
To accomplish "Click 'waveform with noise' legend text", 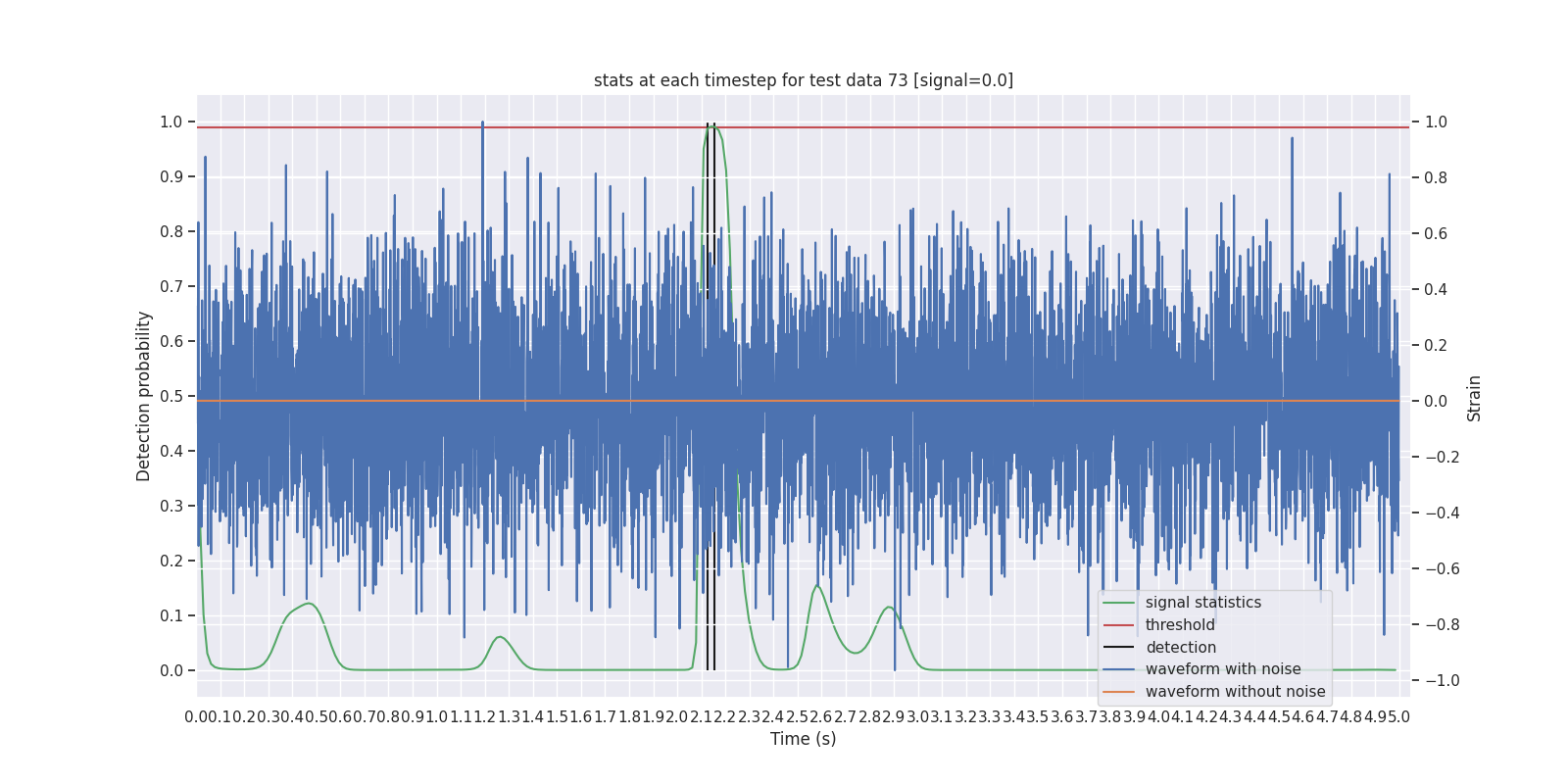I will point(1223,669).
